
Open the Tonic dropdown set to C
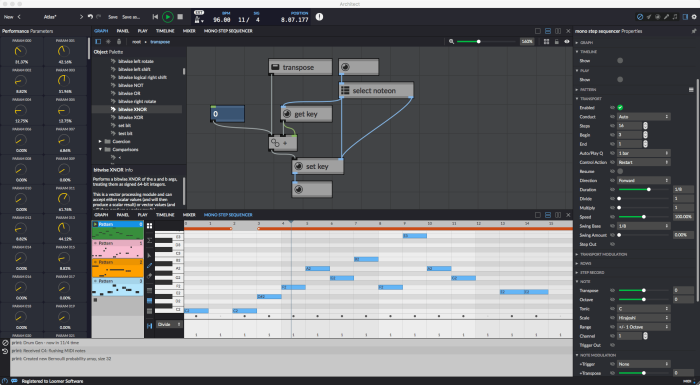[643, 309]
